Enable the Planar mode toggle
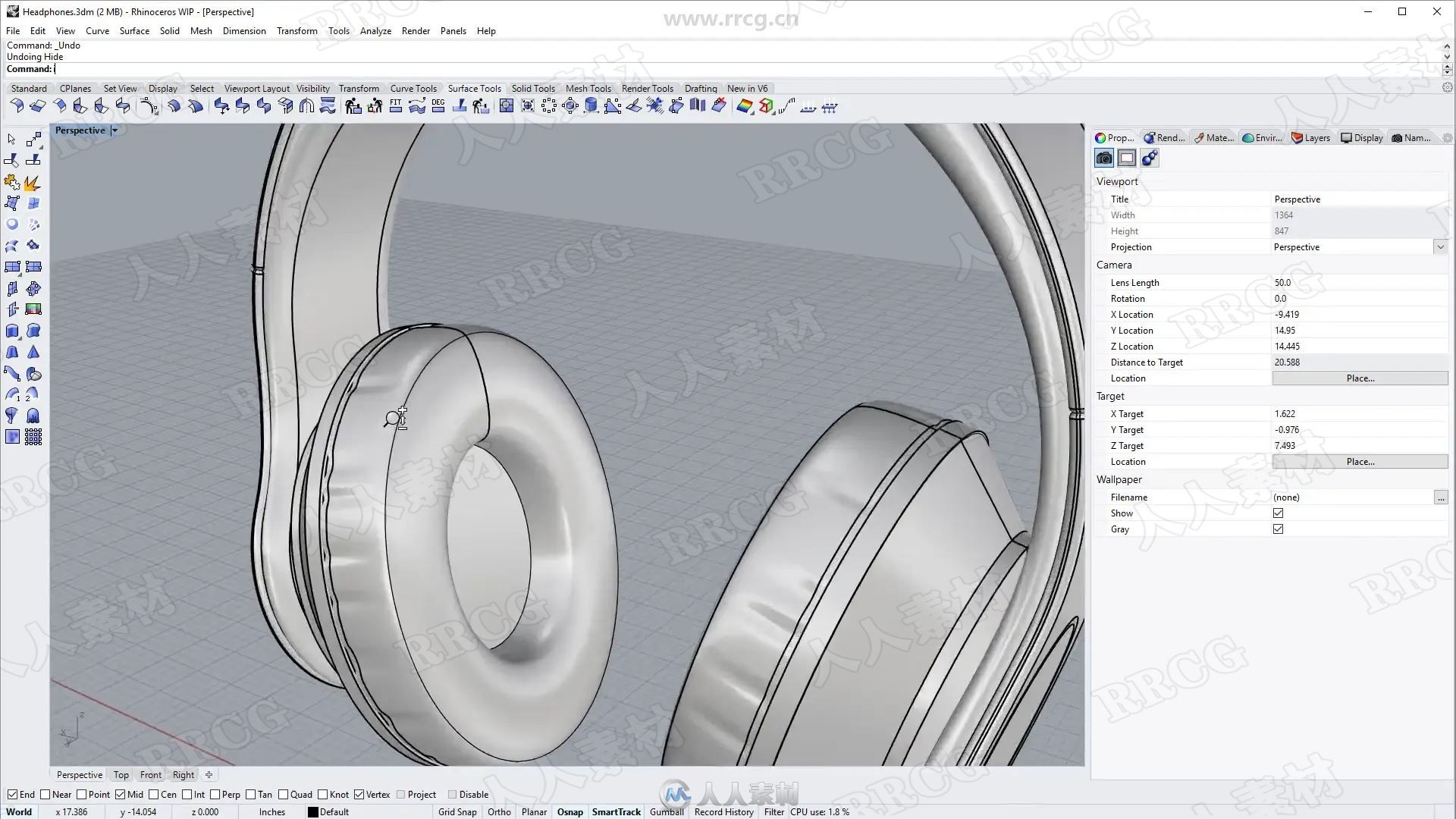This screenshot has height=819, width=1456. click(534, 811)
